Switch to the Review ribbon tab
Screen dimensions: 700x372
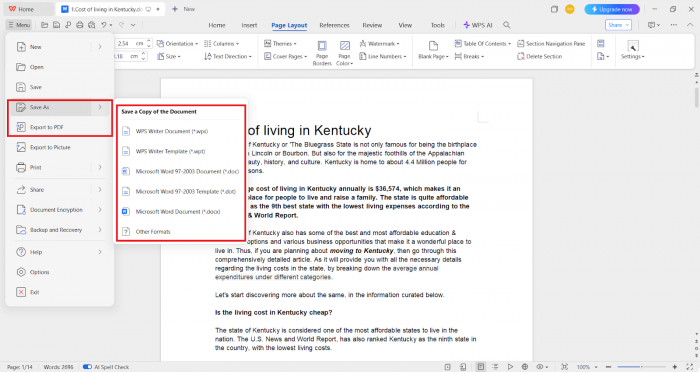pyautogui.click(x=372, y=25)
